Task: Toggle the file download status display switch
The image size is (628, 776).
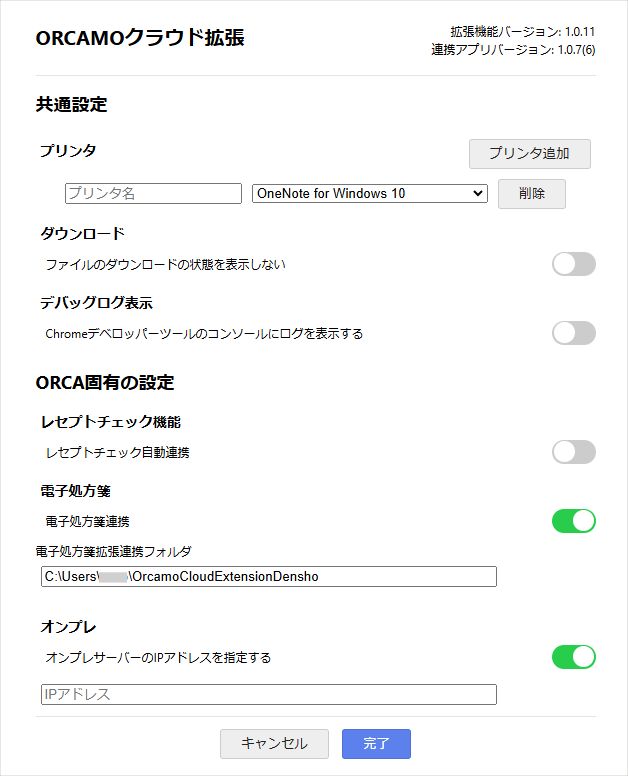Action: 574,264
